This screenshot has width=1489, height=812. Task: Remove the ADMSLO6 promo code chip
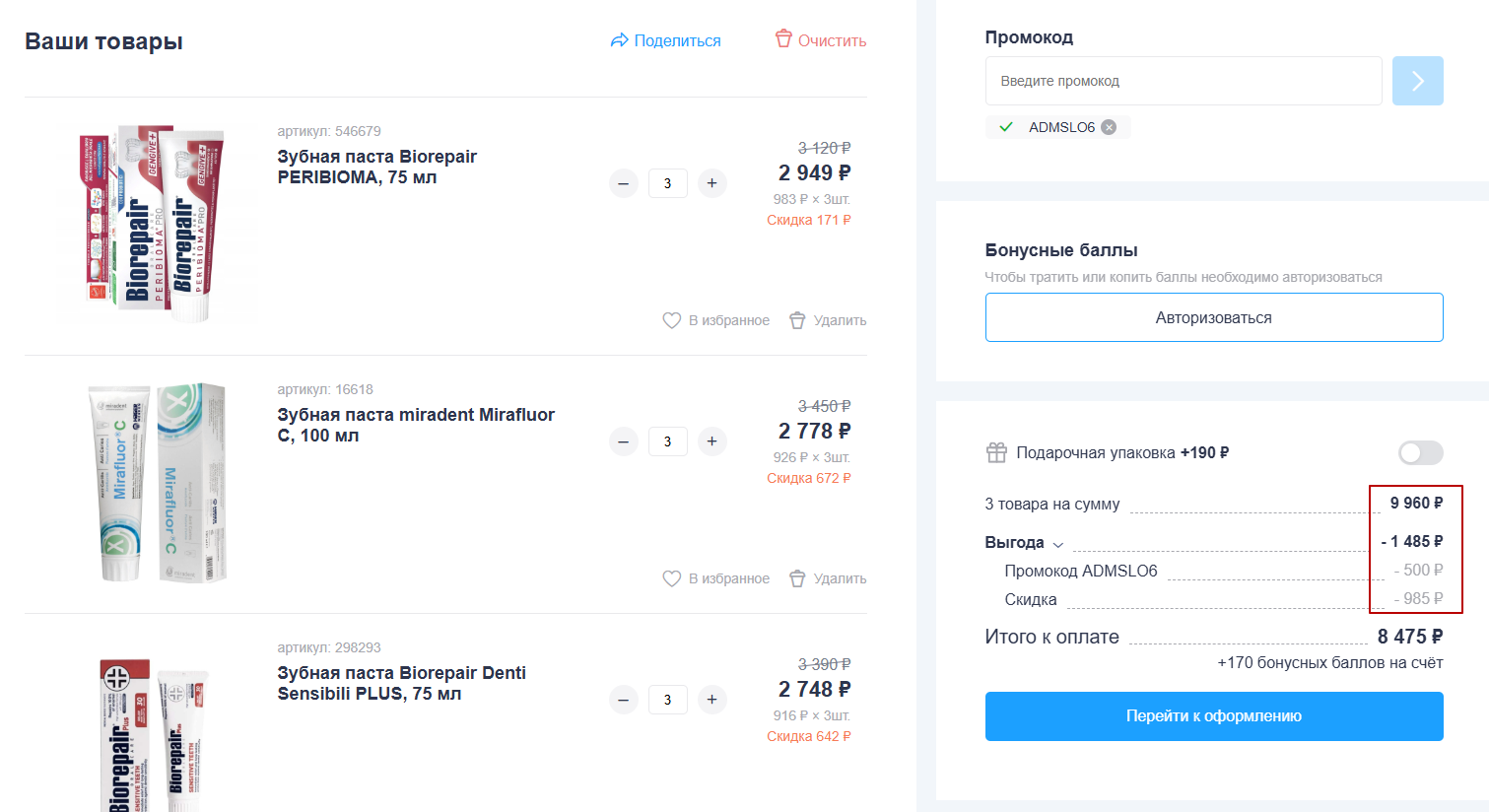point(1109,127)
